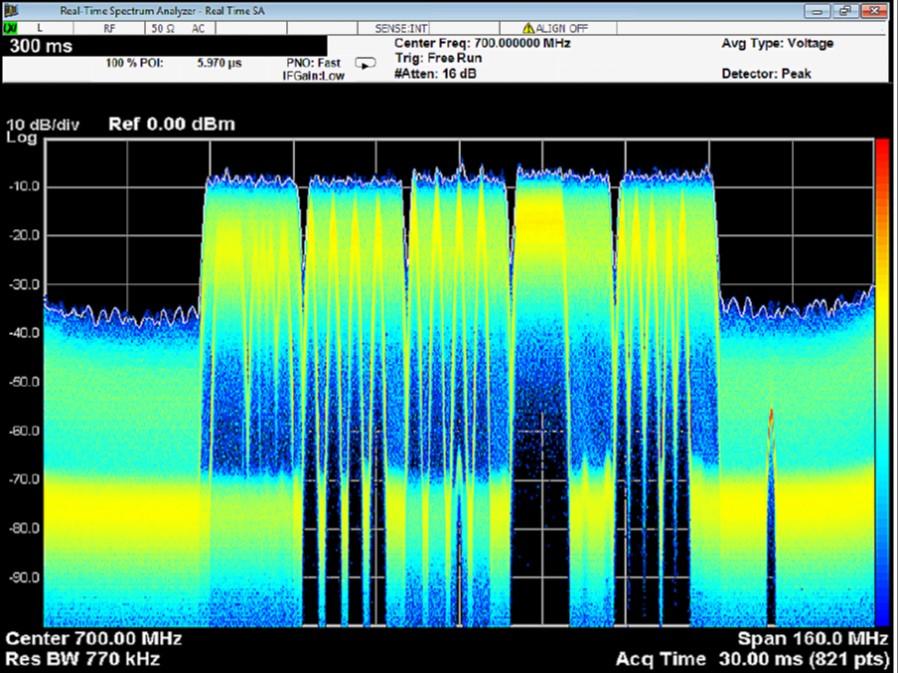This screenshot has height=673, width=898.
Task: Select the PNO: Fast setting
Action: coord(313,63)
